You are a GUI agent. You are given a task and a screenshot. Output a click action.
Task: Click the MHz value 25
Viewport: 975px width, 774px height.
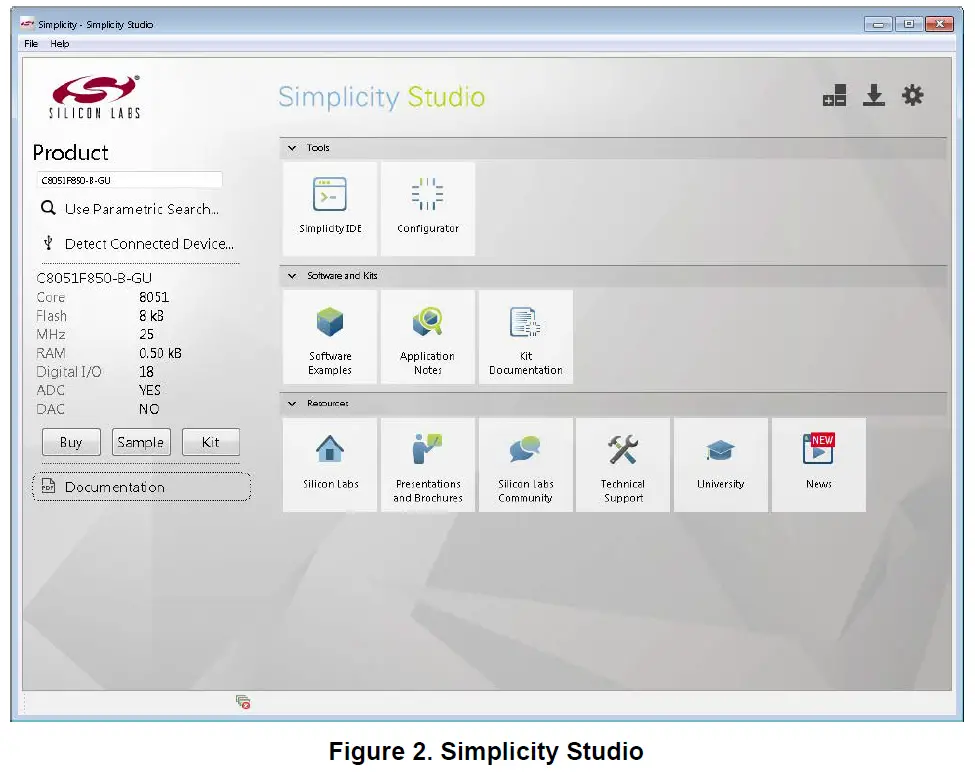click(146, 334)
